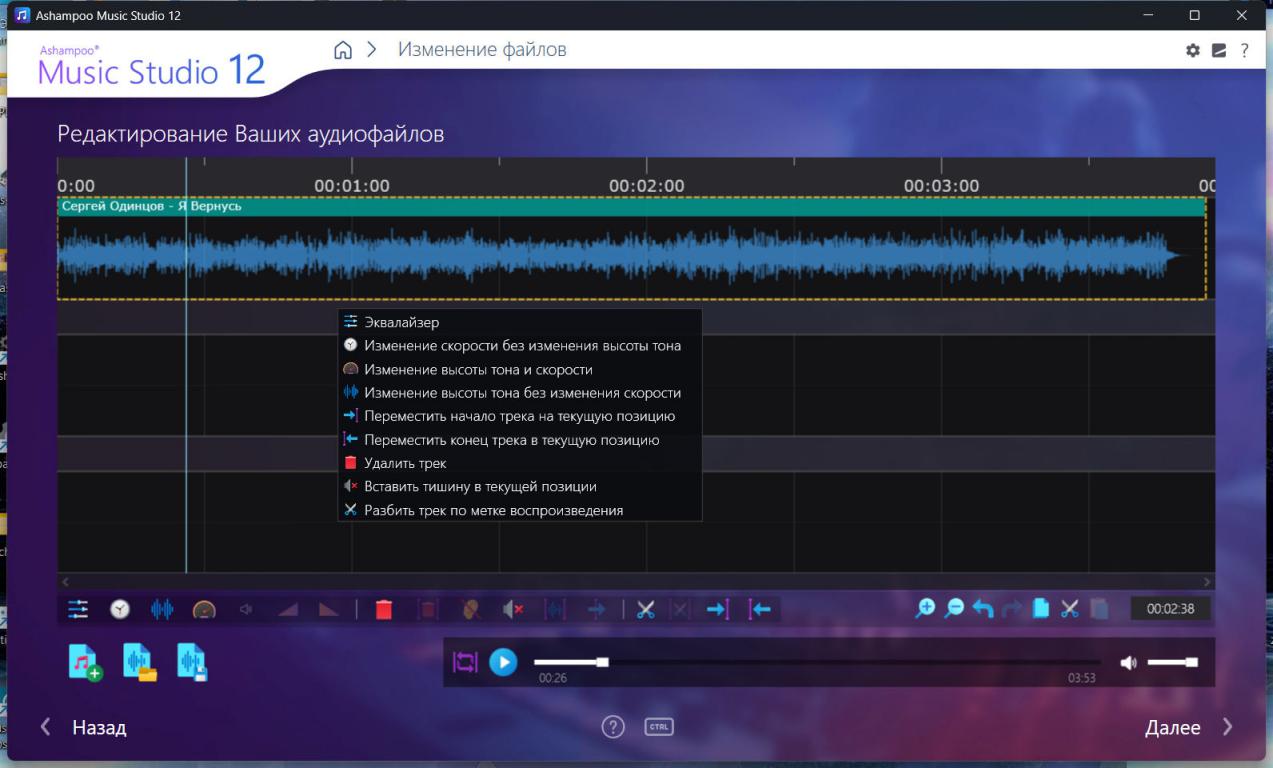The height and width of the screenshot is (768, 1273).
Task: Click the zoom in magnifier icon
Action: pyautogui.click(x=925, y=608)
